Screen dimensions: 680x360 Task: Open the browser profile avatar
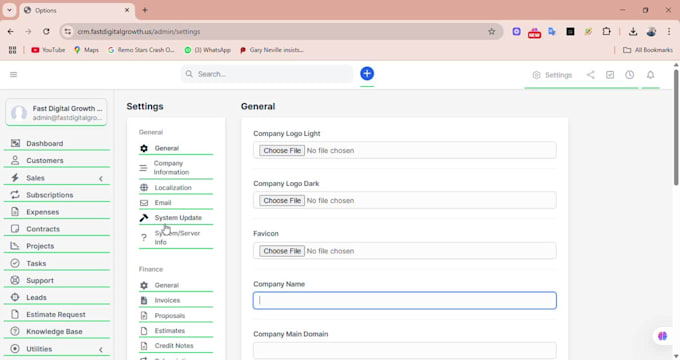tap(651, 32)
